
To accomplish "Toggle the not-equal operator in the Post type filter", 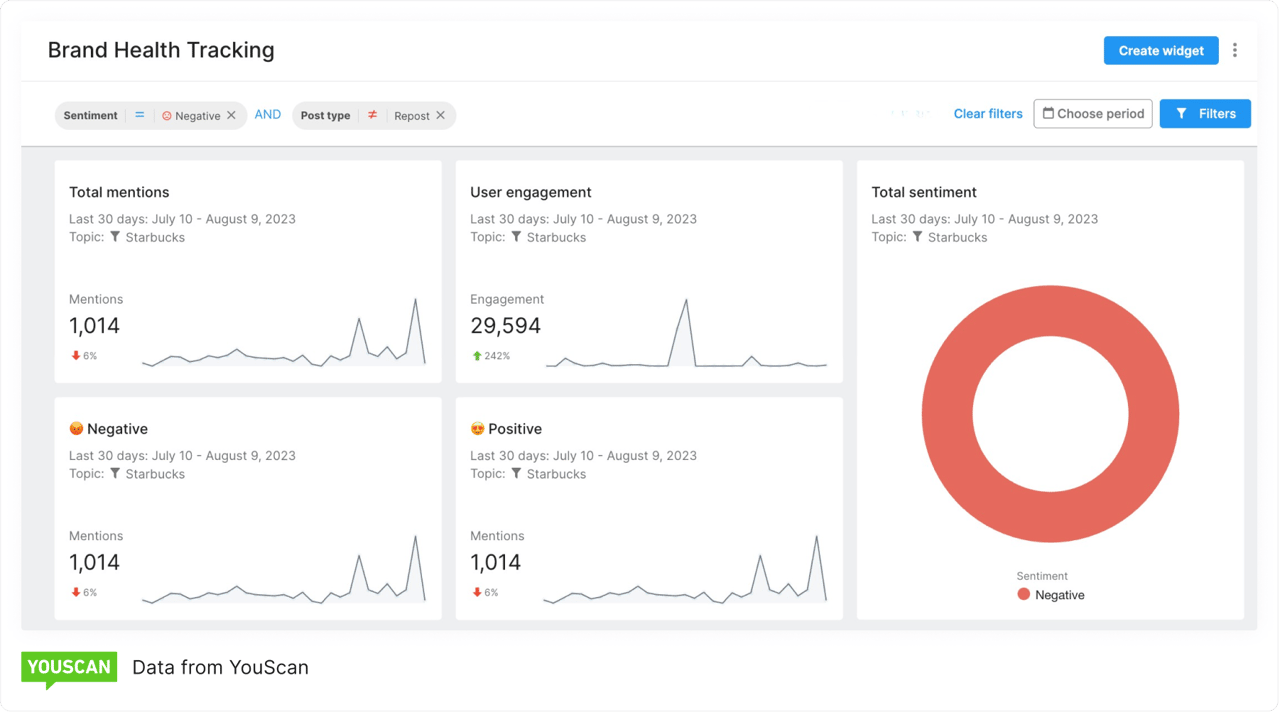I will click(x=371, y=115).
